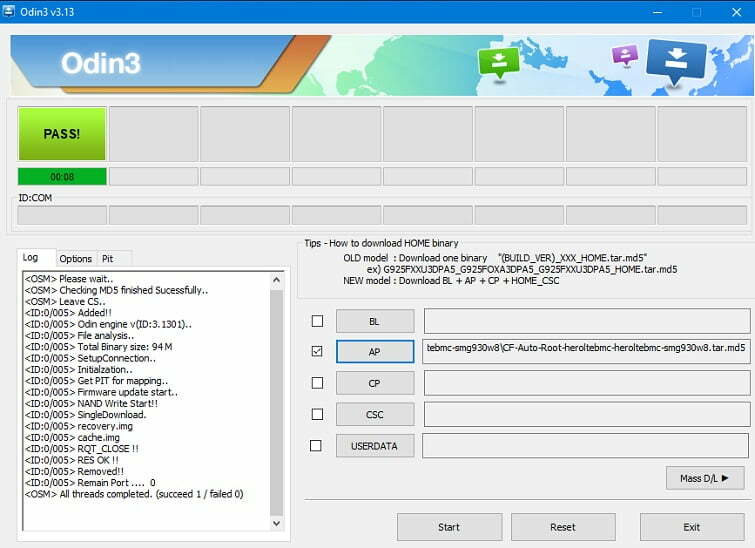The height and width of the screenshot is (548, 755).
Task: Open the Mass D/L menu arrow button
Action: pyautogui.click(x=705, y=478)
